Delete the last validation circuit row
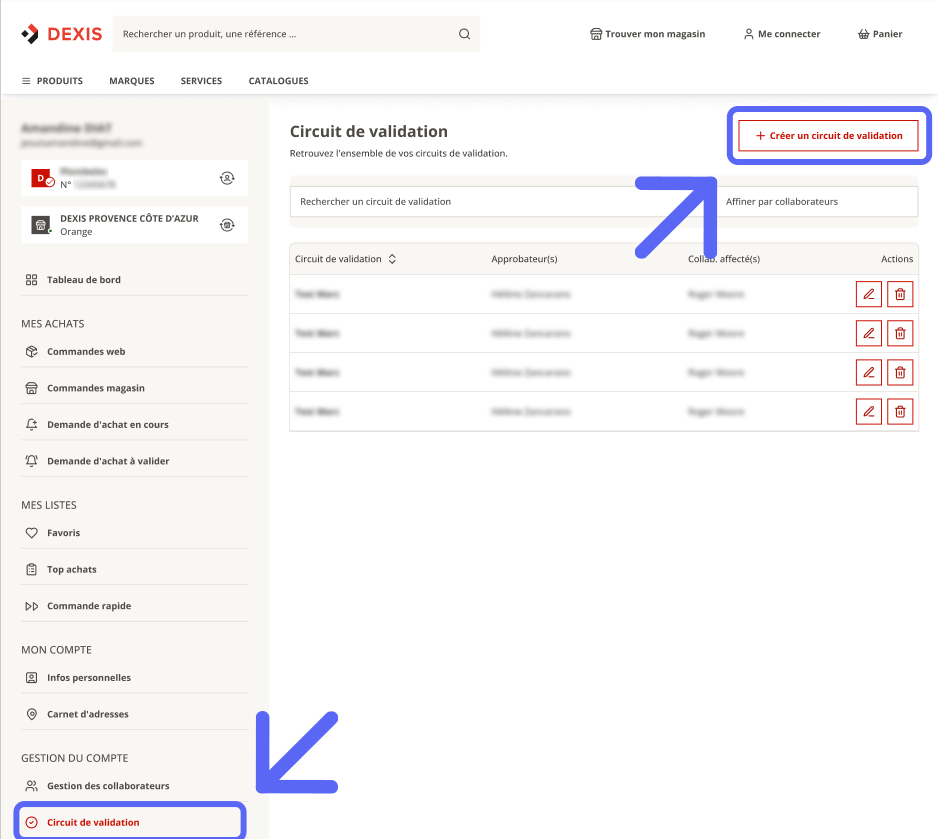Image resolution: width=938 pixels, height=839 pixels. click(x=900, y=411)
